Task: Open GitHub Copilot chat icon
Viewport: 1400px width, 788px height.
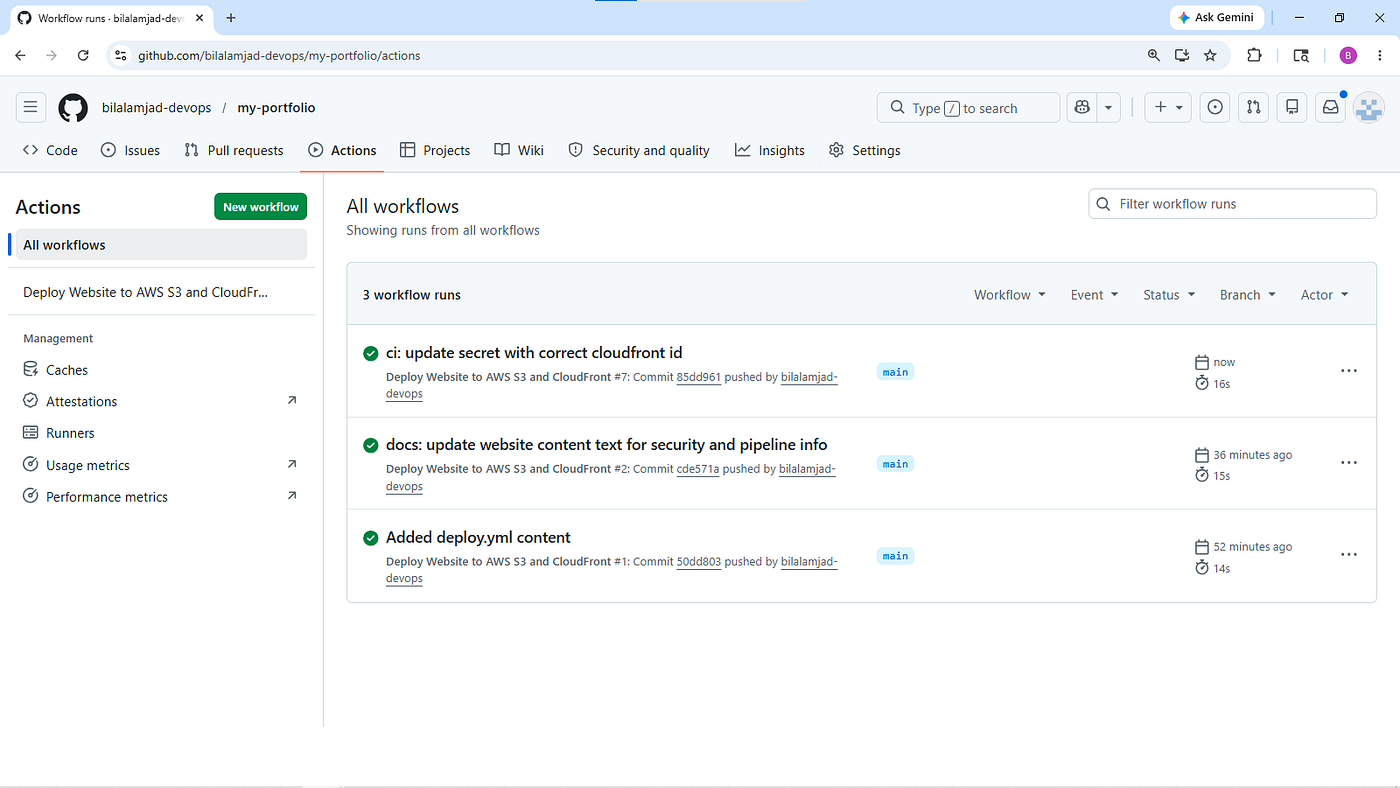Action: tap(1081, 108)
